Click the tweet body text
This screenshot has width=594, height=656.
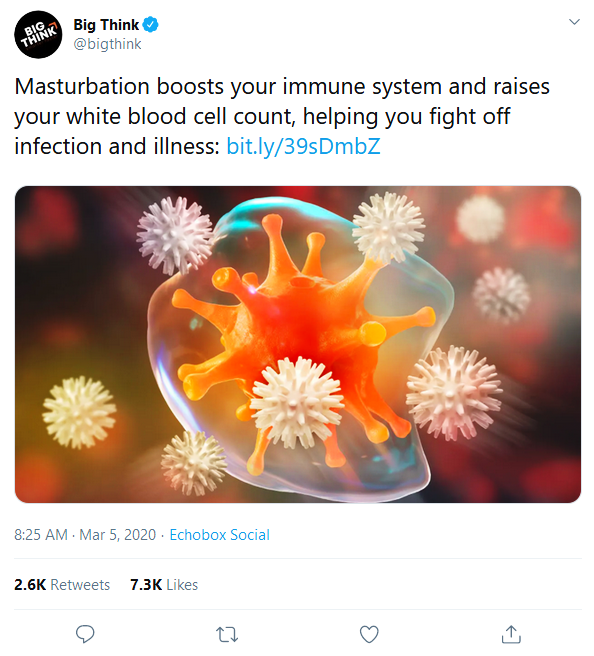tap(282, 116)
